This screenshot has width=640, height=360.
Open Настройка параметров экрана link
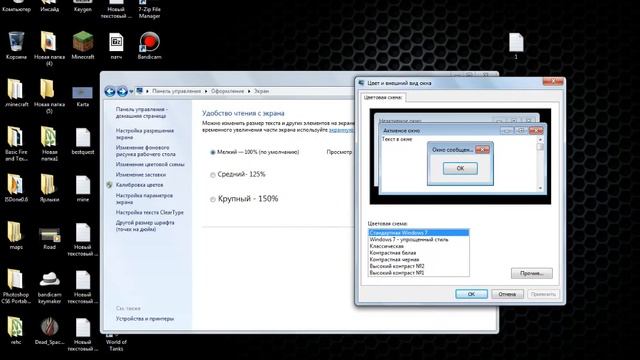tap(144, 199)
